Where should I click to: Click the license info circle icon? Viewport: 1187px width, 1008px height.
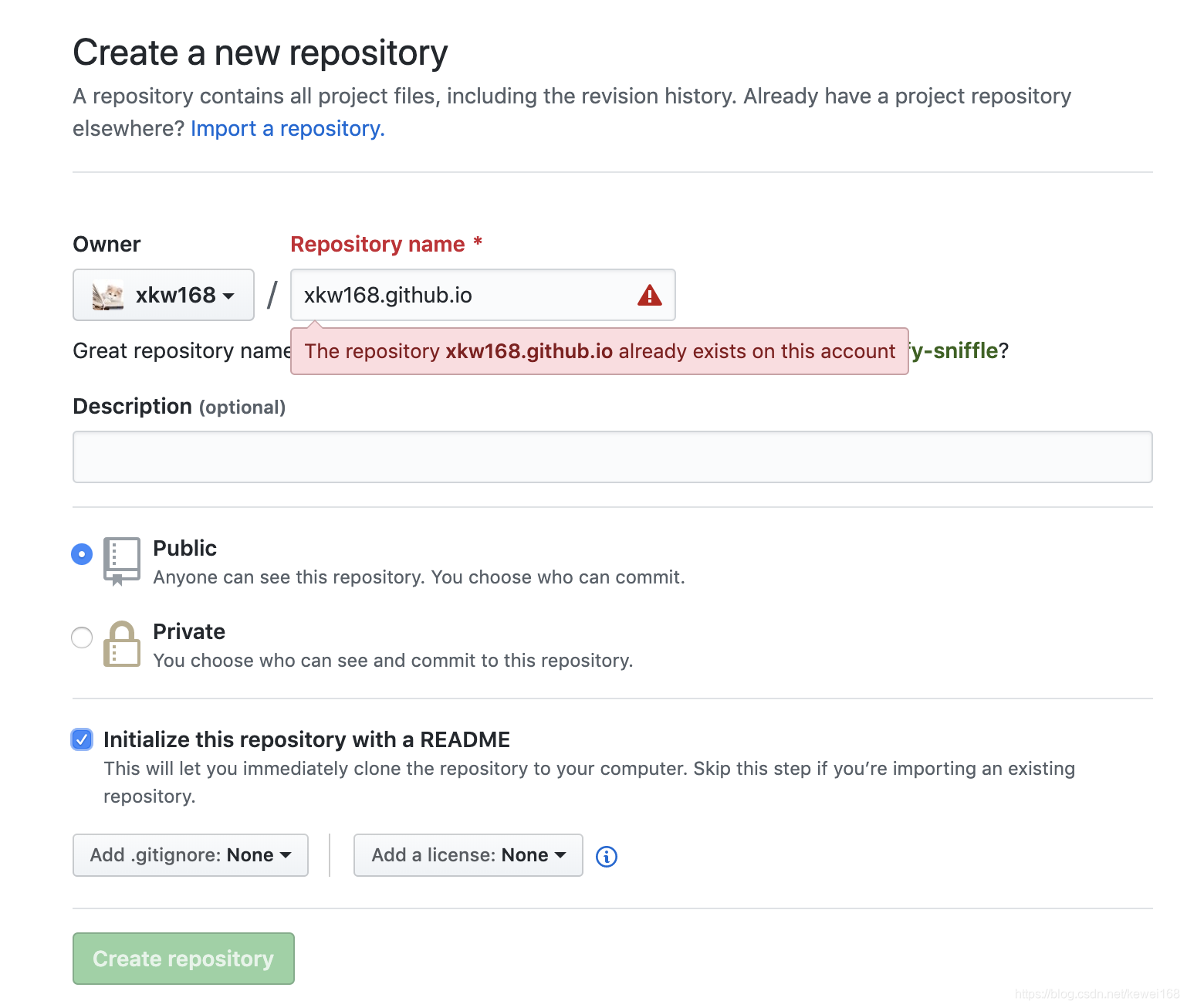tap(607, 856)
